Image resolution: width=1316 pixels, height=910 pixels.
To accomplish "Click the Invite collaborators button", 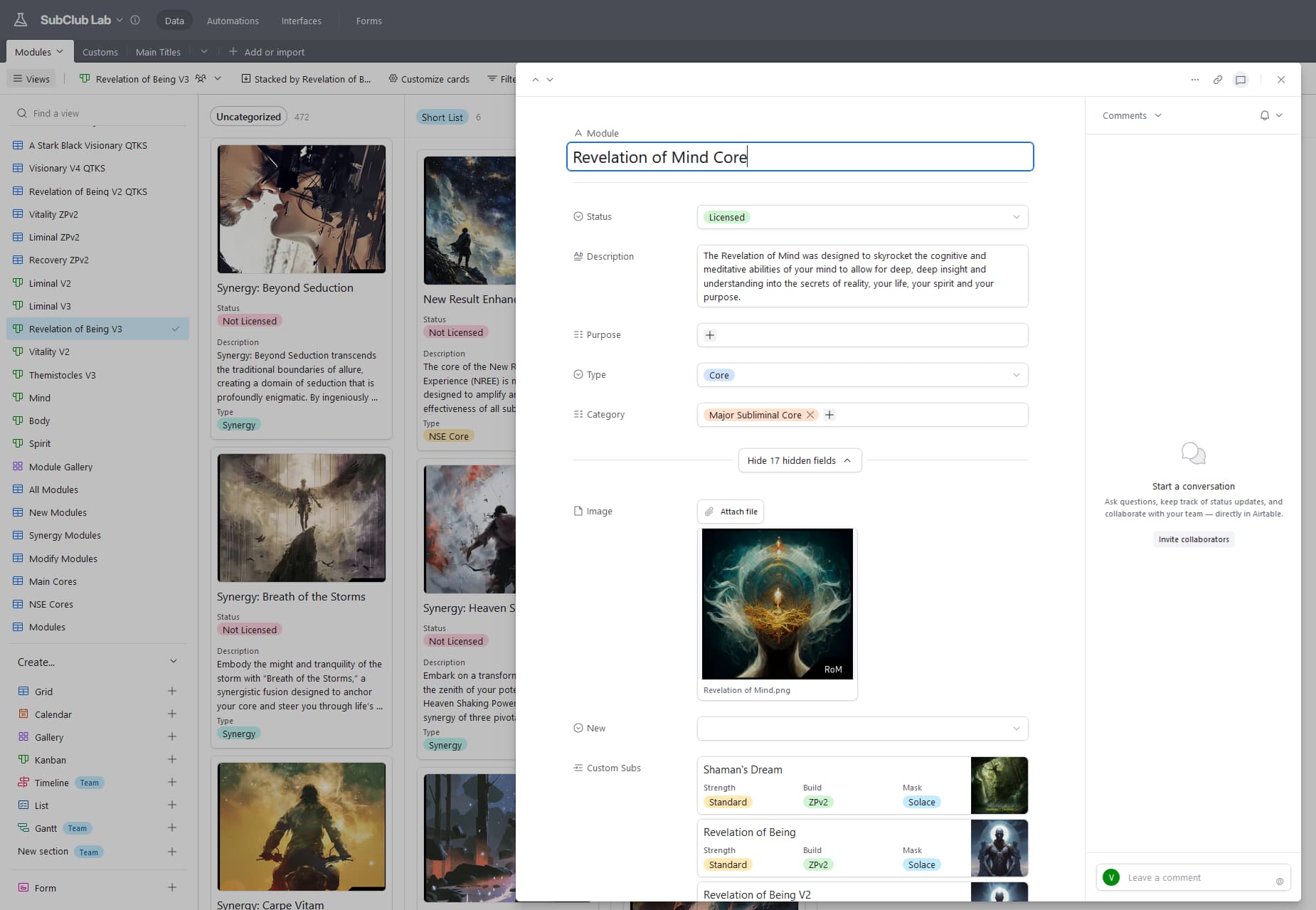I will [1194, 539].
